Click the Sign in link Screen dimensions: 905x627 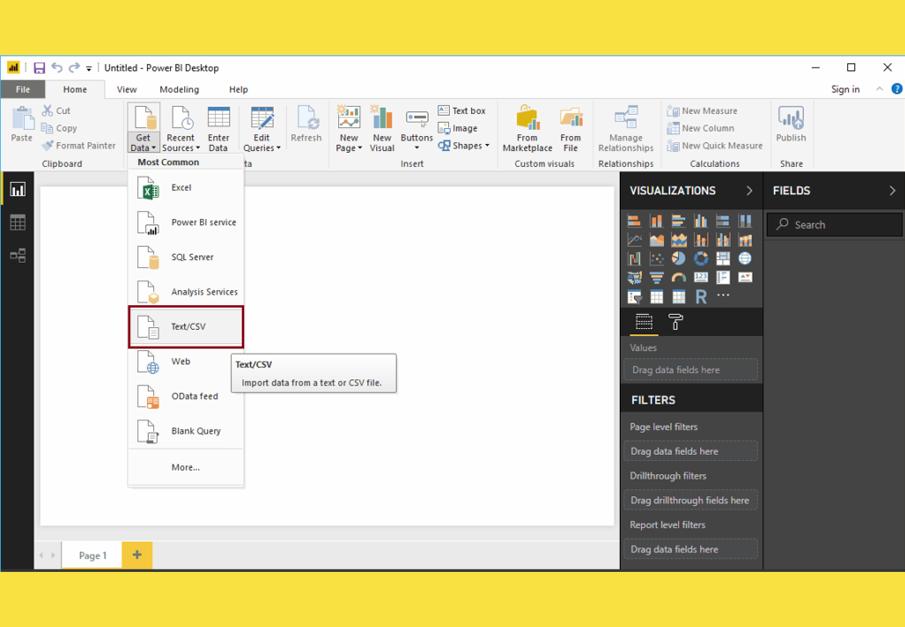(845, 89)
